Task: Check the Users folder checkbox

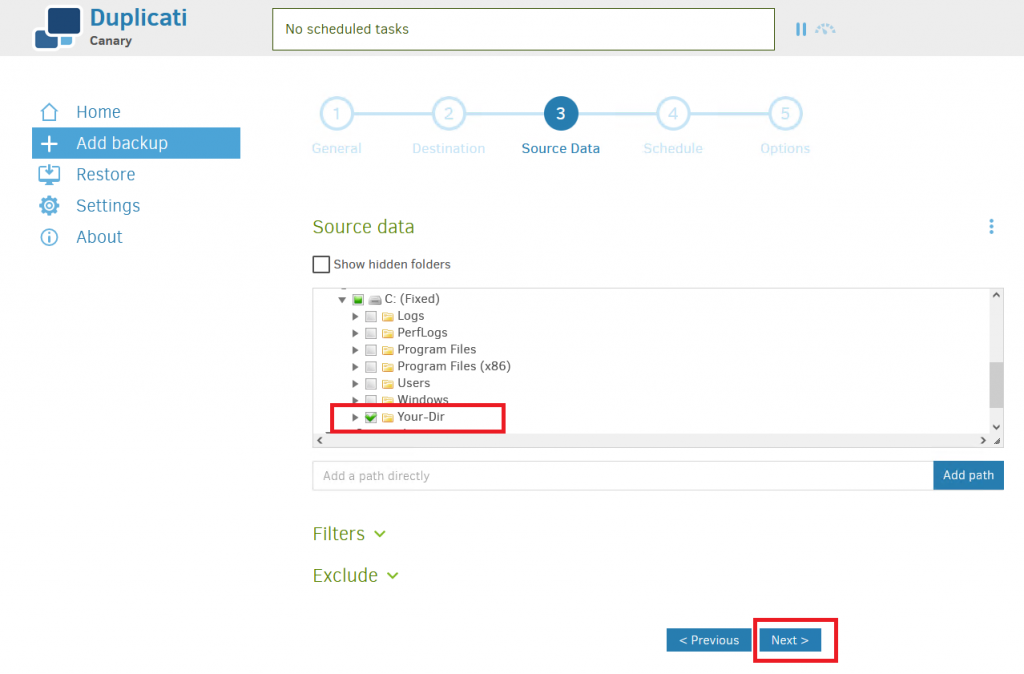Action: [x=371, y=383]
